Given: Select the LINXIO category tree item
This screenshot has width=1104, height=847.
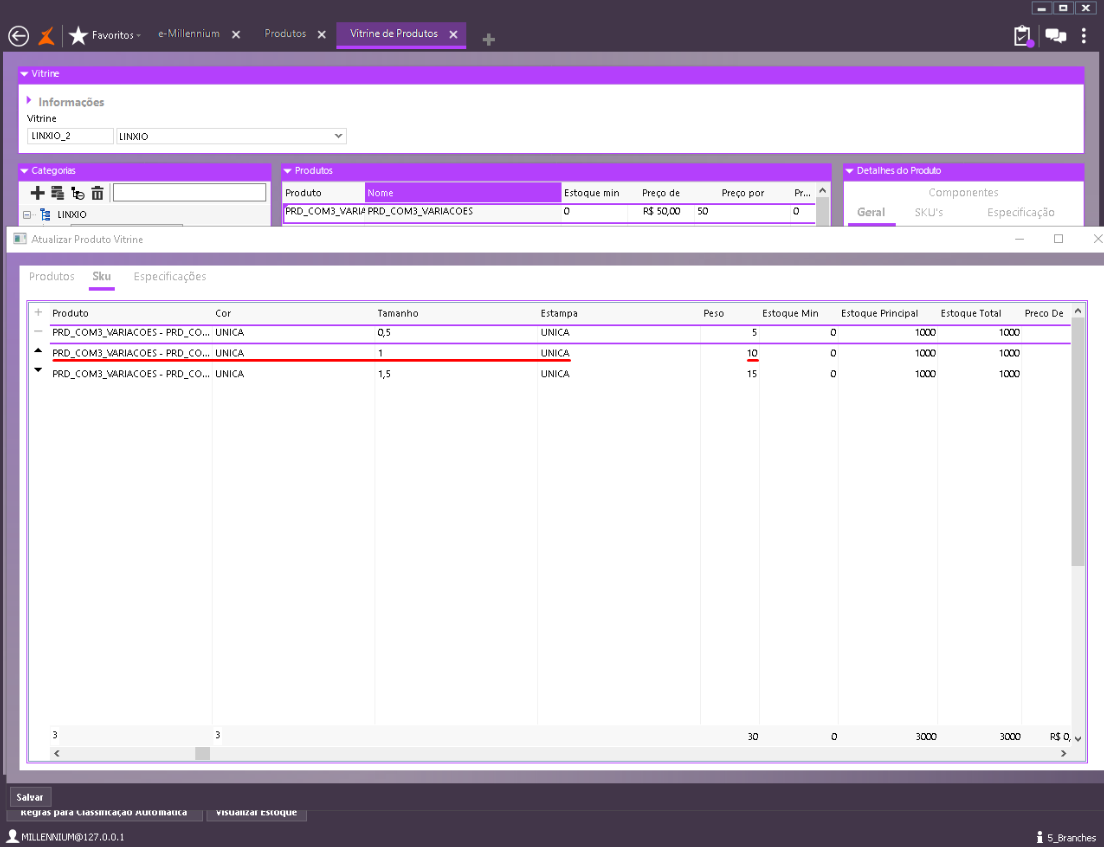Looking at the screenshot, I should (72, 215).
